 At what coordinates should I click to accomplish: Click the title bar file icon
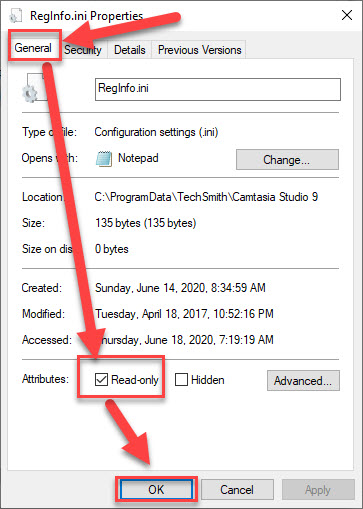[x=15, y=15]
